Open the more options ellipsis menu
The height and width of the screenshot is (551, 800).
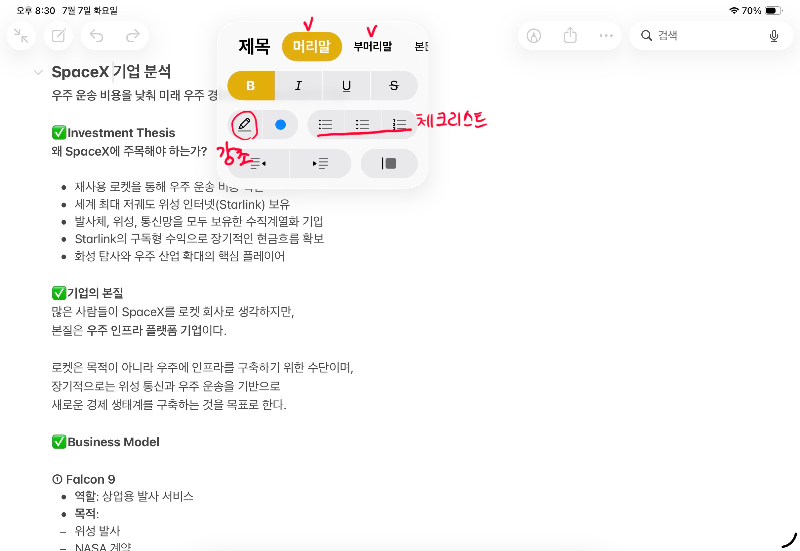tap(606, 36)
